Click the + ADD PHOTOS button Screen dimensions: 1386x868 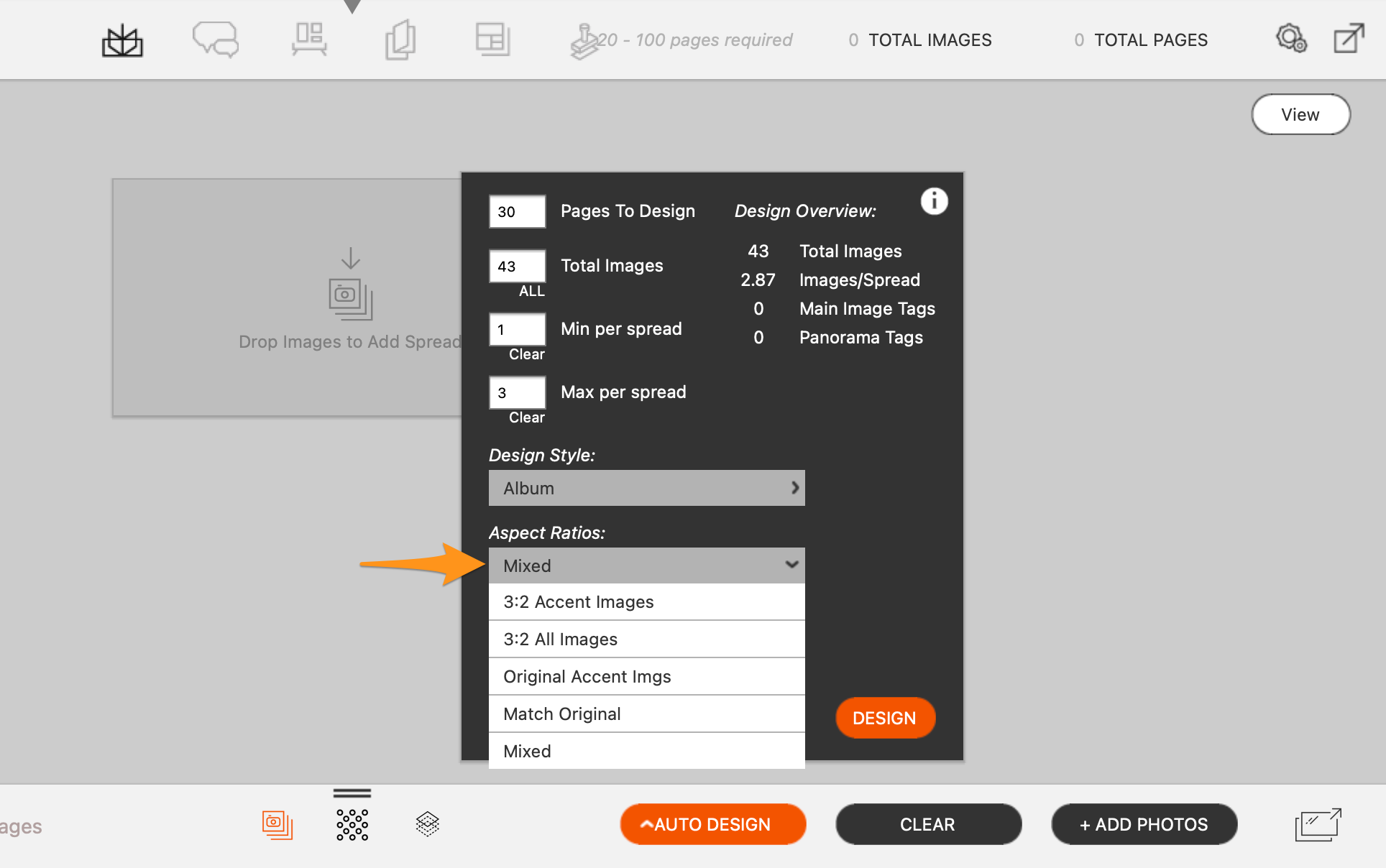click(1144, 824)
